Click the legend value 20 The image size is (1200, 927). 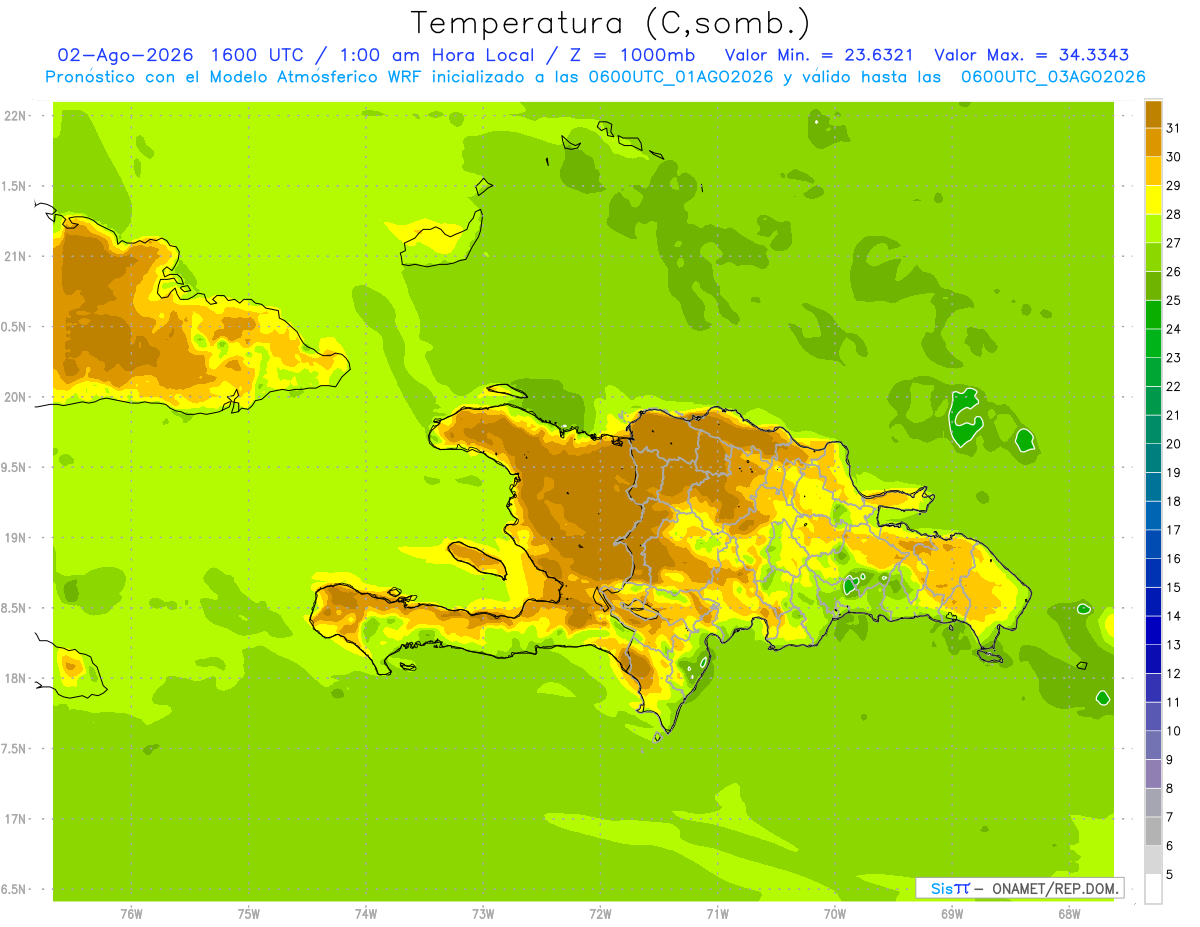pos(1175,444)
